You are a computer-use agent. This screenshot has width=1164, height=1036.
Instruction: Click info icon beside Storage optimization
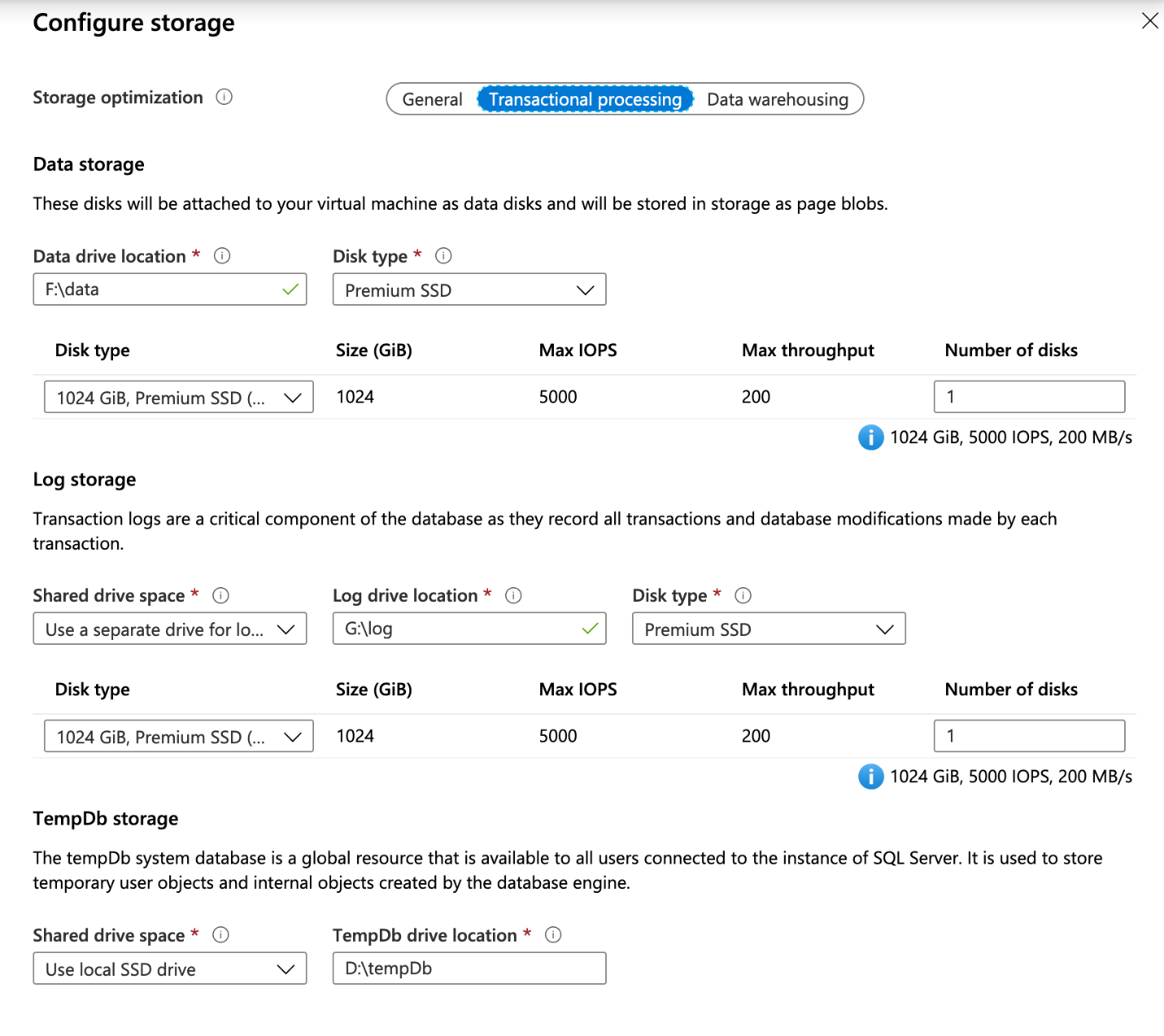(224, 98)
